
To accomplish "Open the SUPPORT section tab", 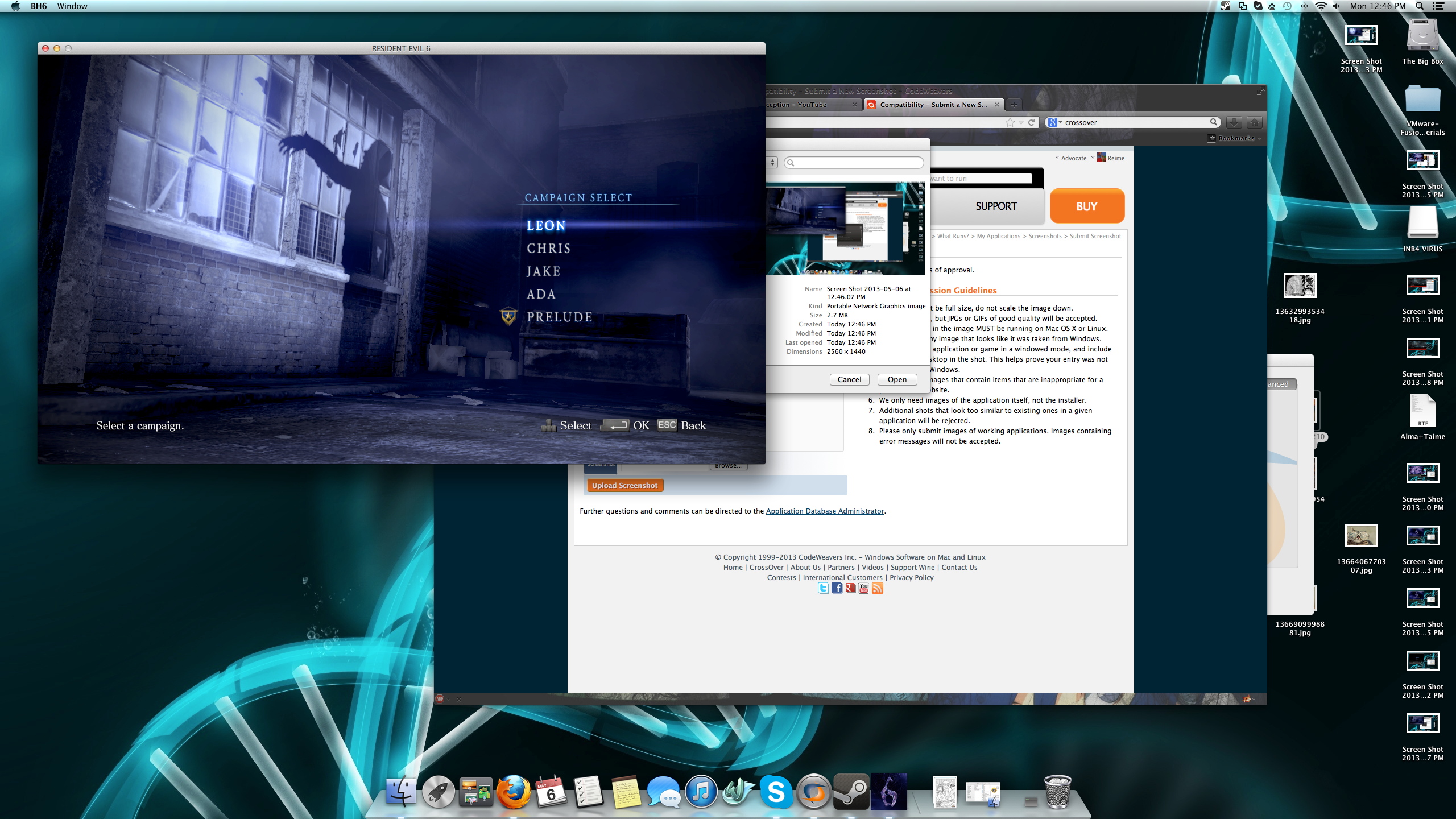I will [x=996, y=206].
